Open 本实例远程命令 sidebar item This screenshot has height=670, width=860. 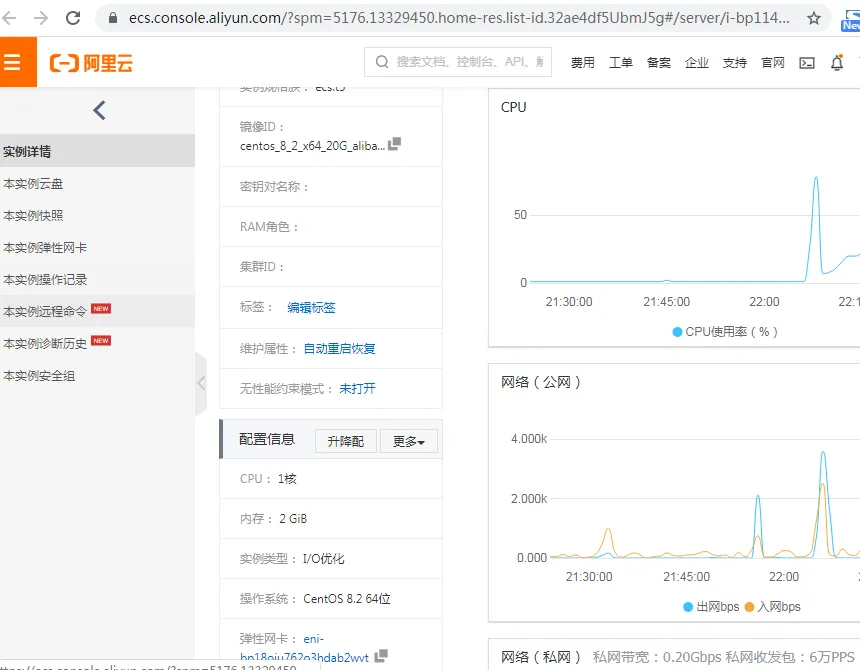point(97,311)
